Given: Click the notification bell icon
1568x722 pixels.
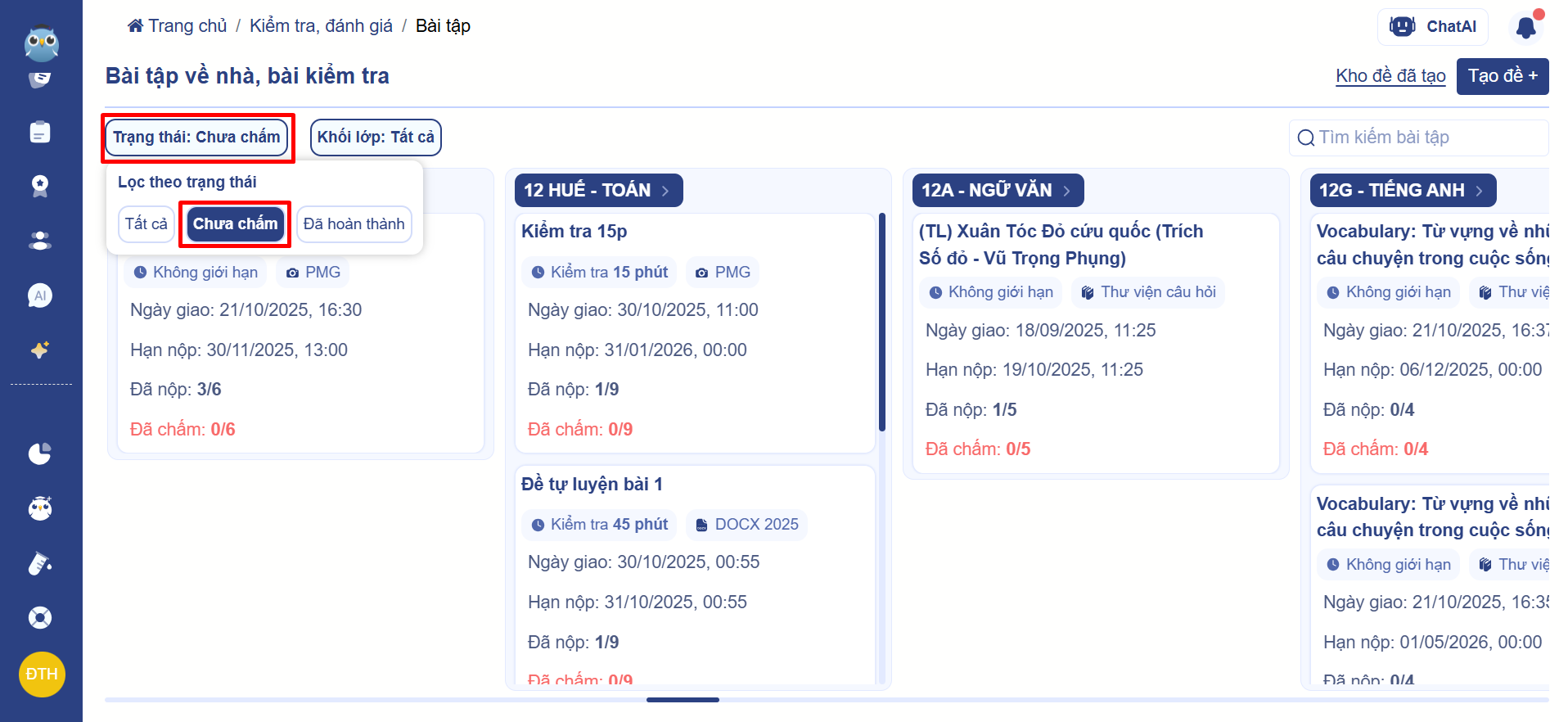Looking at the screenshot, I should 1525,27.
